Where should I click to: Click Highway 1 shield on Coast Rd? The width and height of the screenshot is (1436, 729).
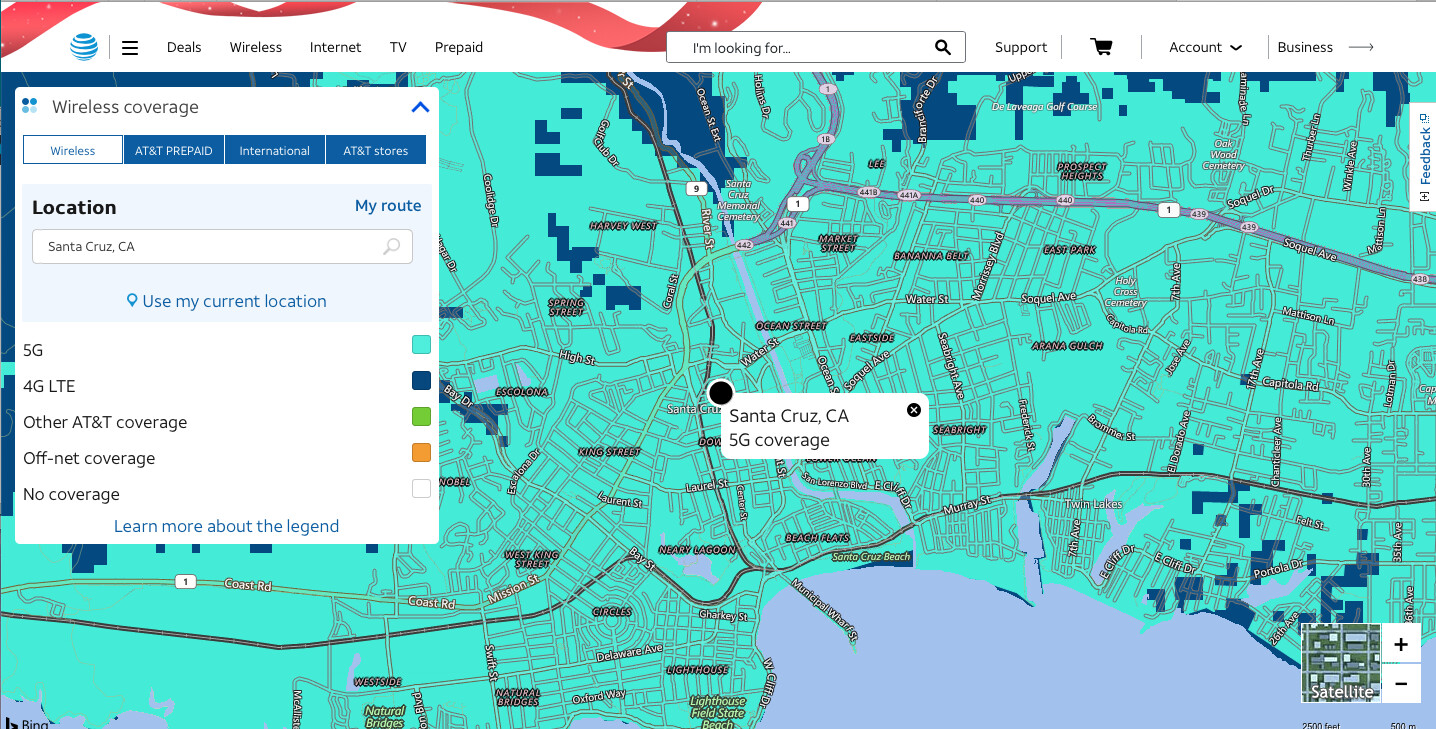pos(184,581)
